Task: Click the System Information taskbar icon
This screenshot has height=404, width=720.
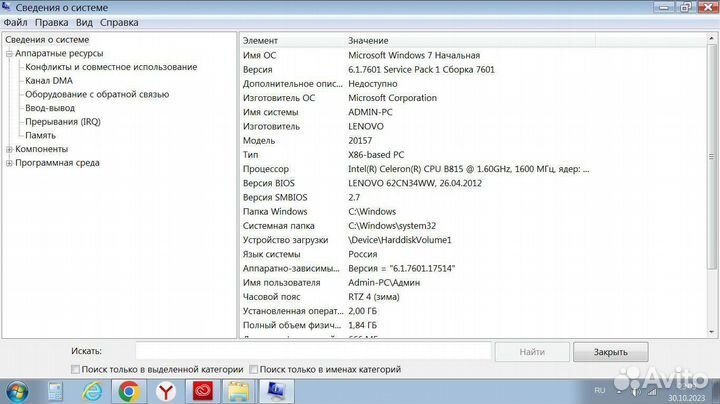Action: (276, 392)
